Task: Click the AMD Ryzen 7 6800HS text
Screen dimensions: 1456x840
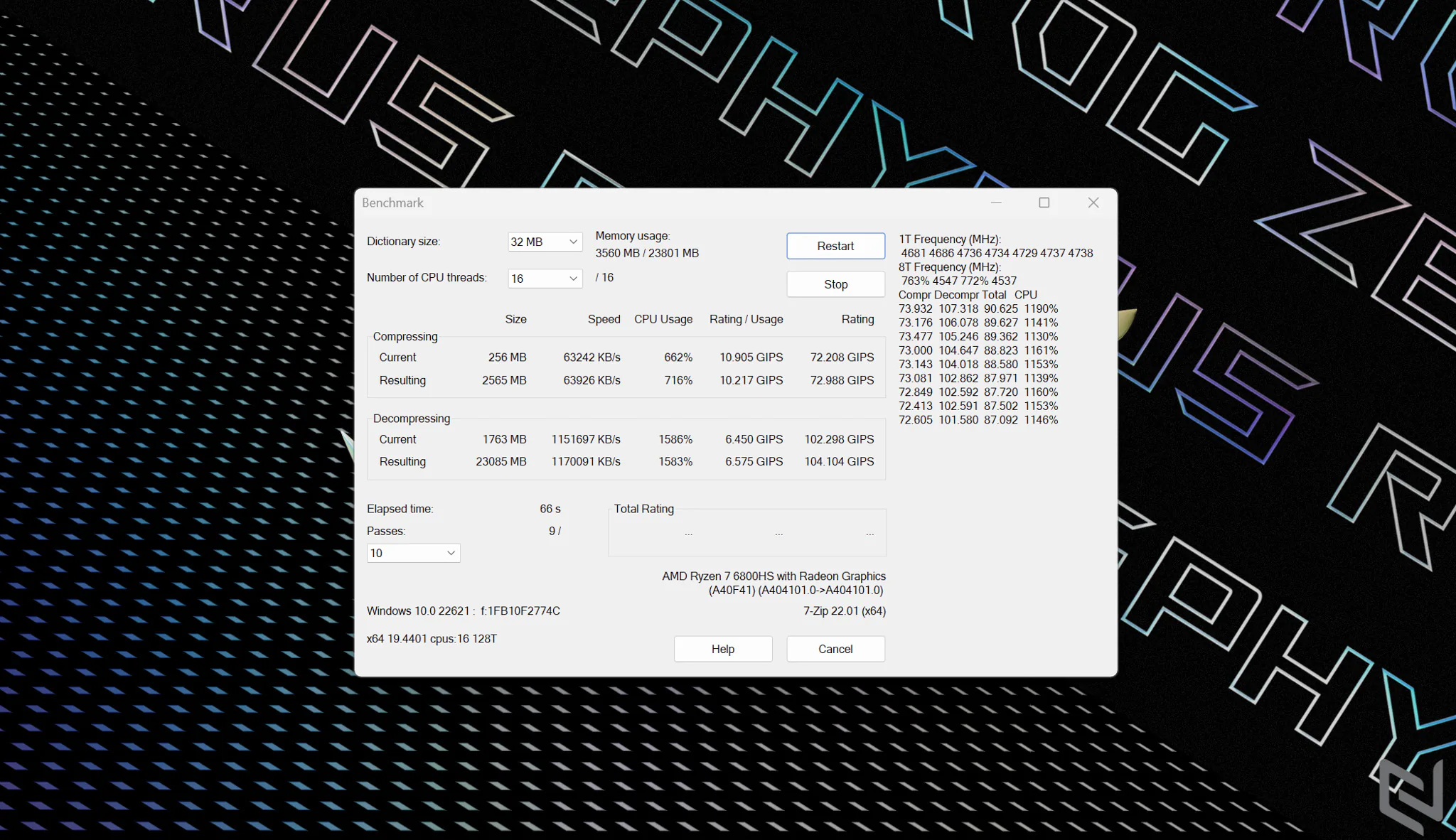Action: tap(773, 576)
